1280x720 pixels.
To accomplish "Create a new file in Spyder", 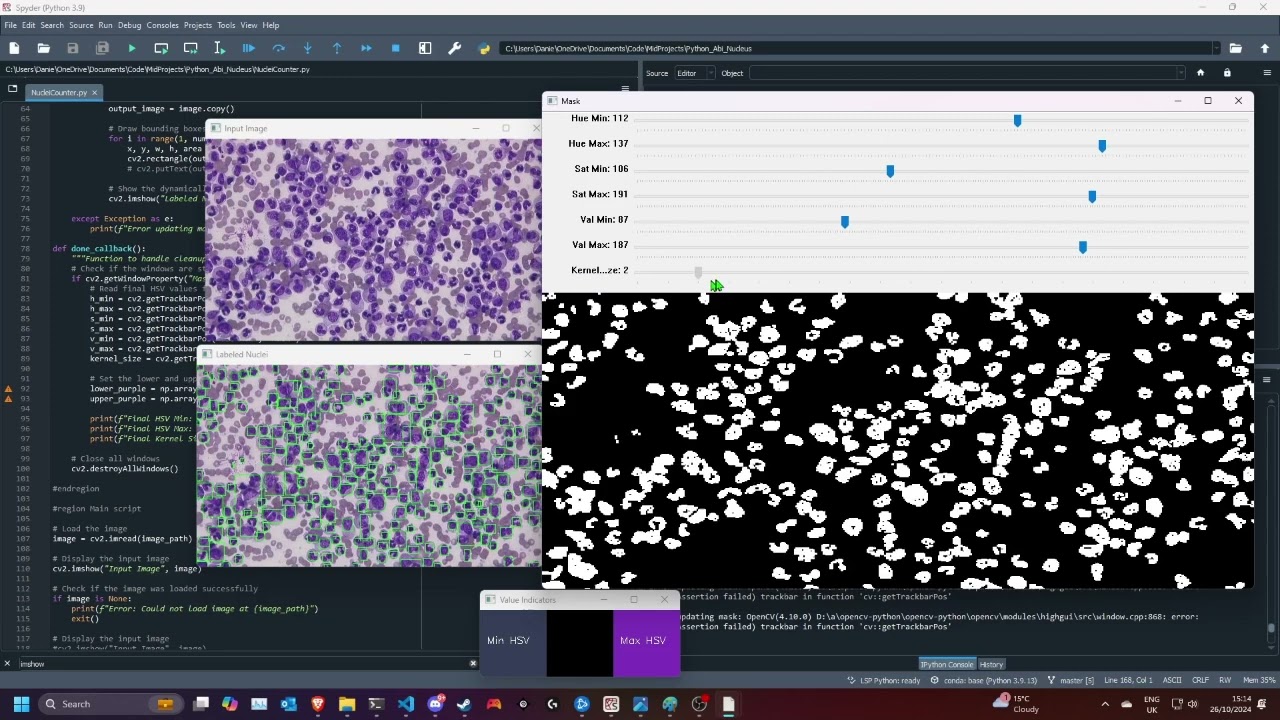I will (x=14, y=48).
